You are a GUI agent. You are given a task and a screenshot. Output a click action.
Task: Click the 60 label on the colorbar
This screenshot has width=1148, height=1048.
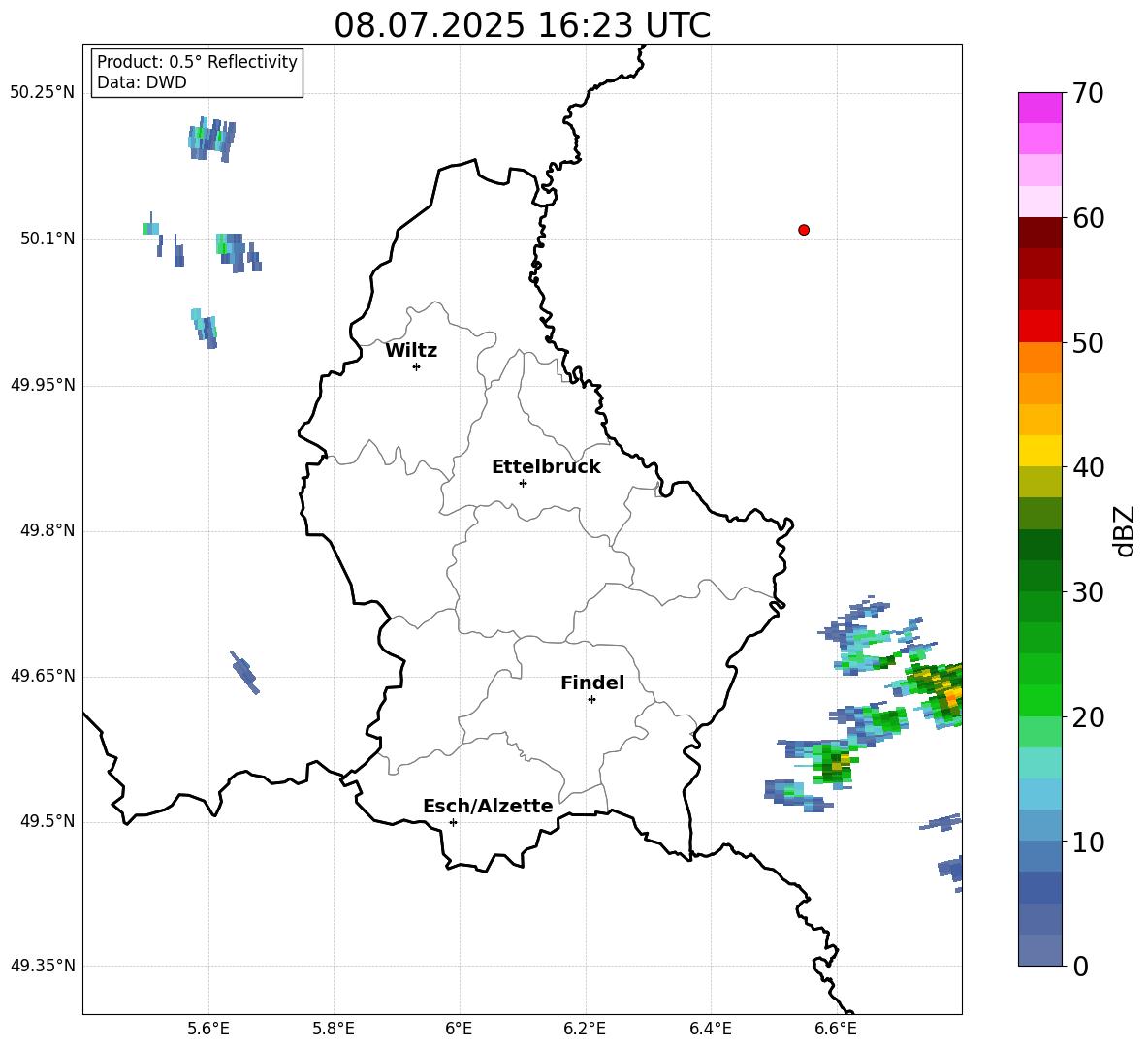click(x=1087, y=218)
